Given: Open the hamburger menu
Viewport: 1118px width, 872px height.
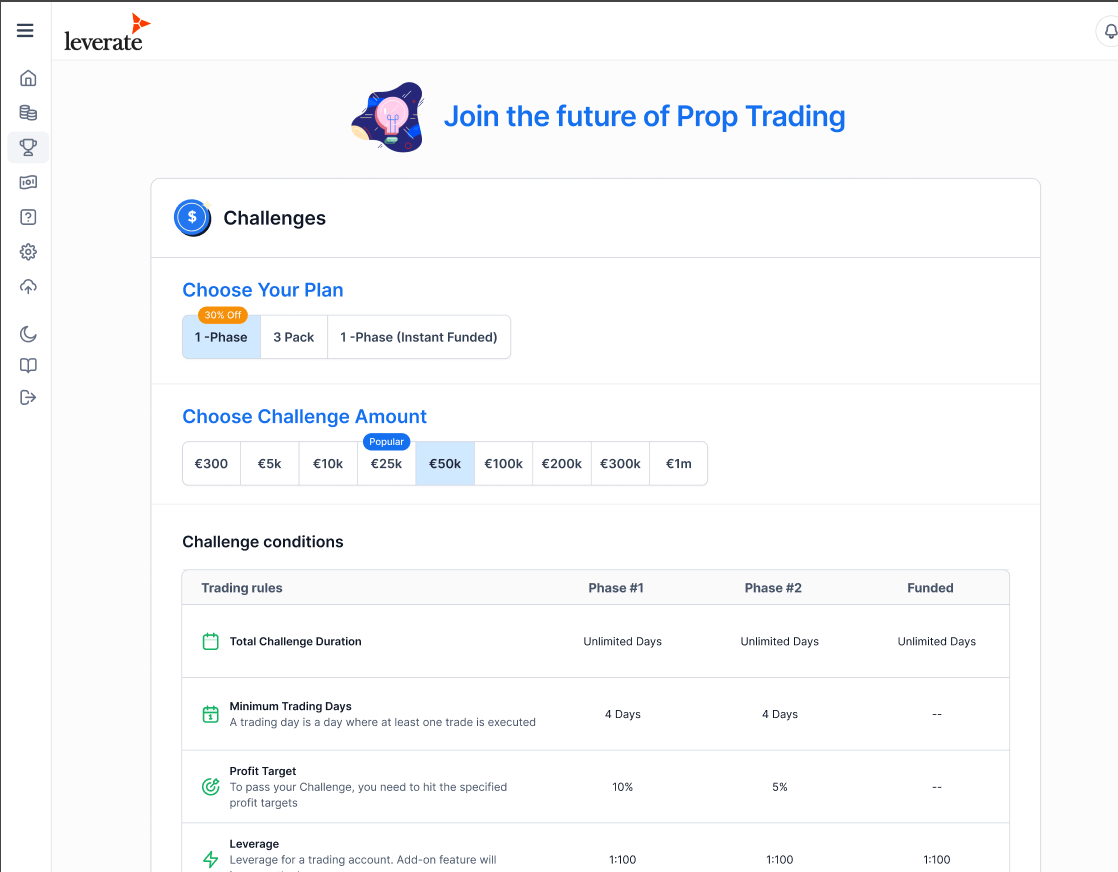Looking at the screenshot, I should [26, 31].
